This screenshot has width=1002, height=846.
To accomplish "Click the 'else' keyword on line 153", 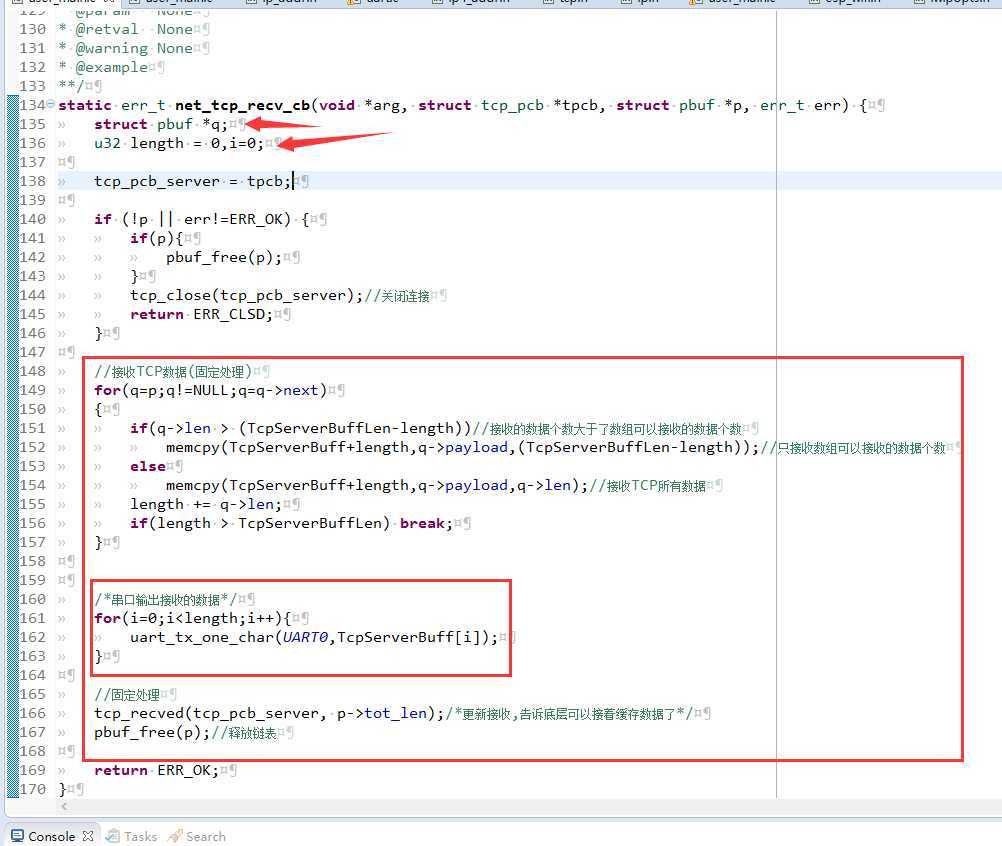I will [148, 466].
